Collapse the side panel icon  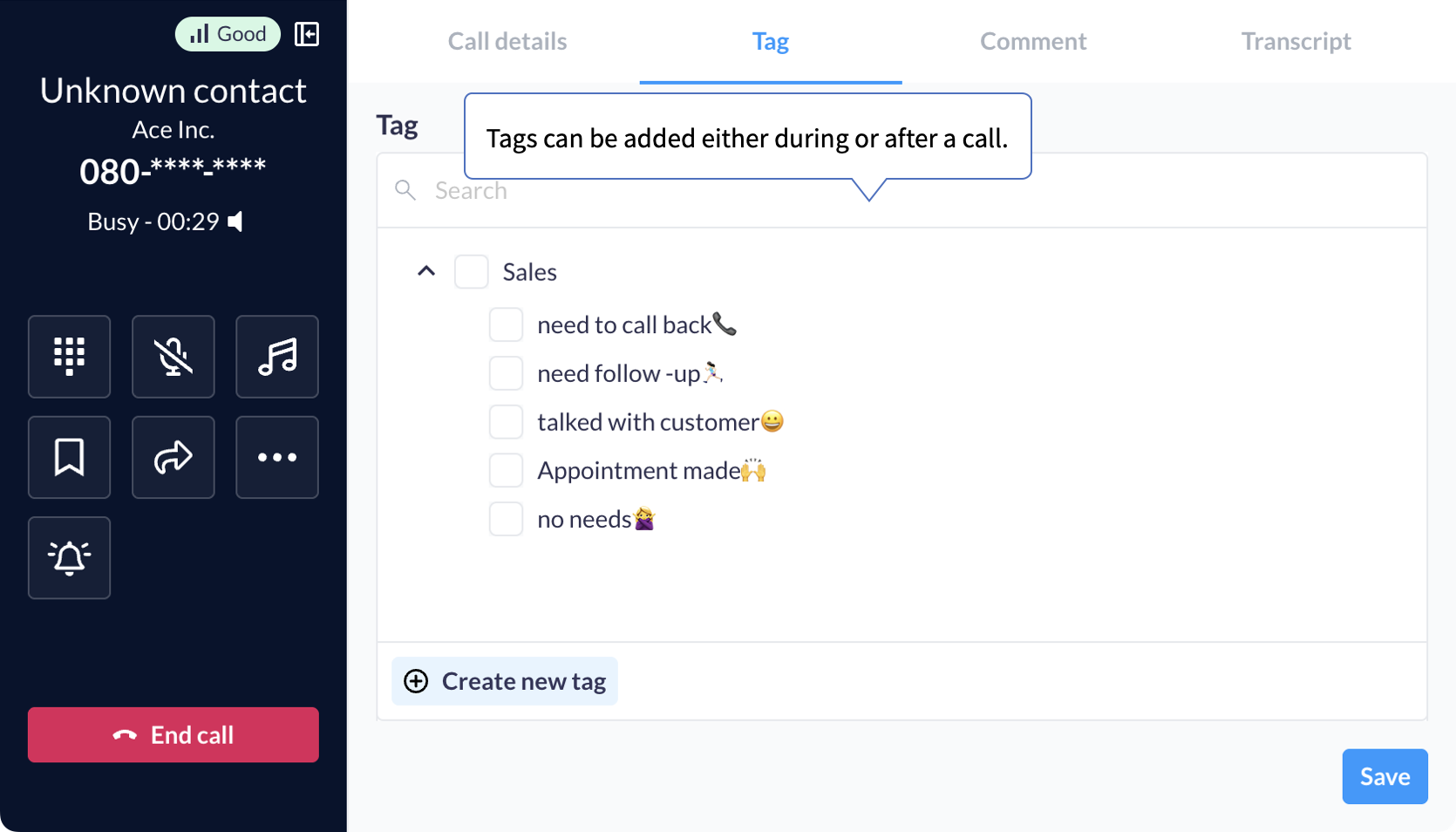click(x=307, y=34)
